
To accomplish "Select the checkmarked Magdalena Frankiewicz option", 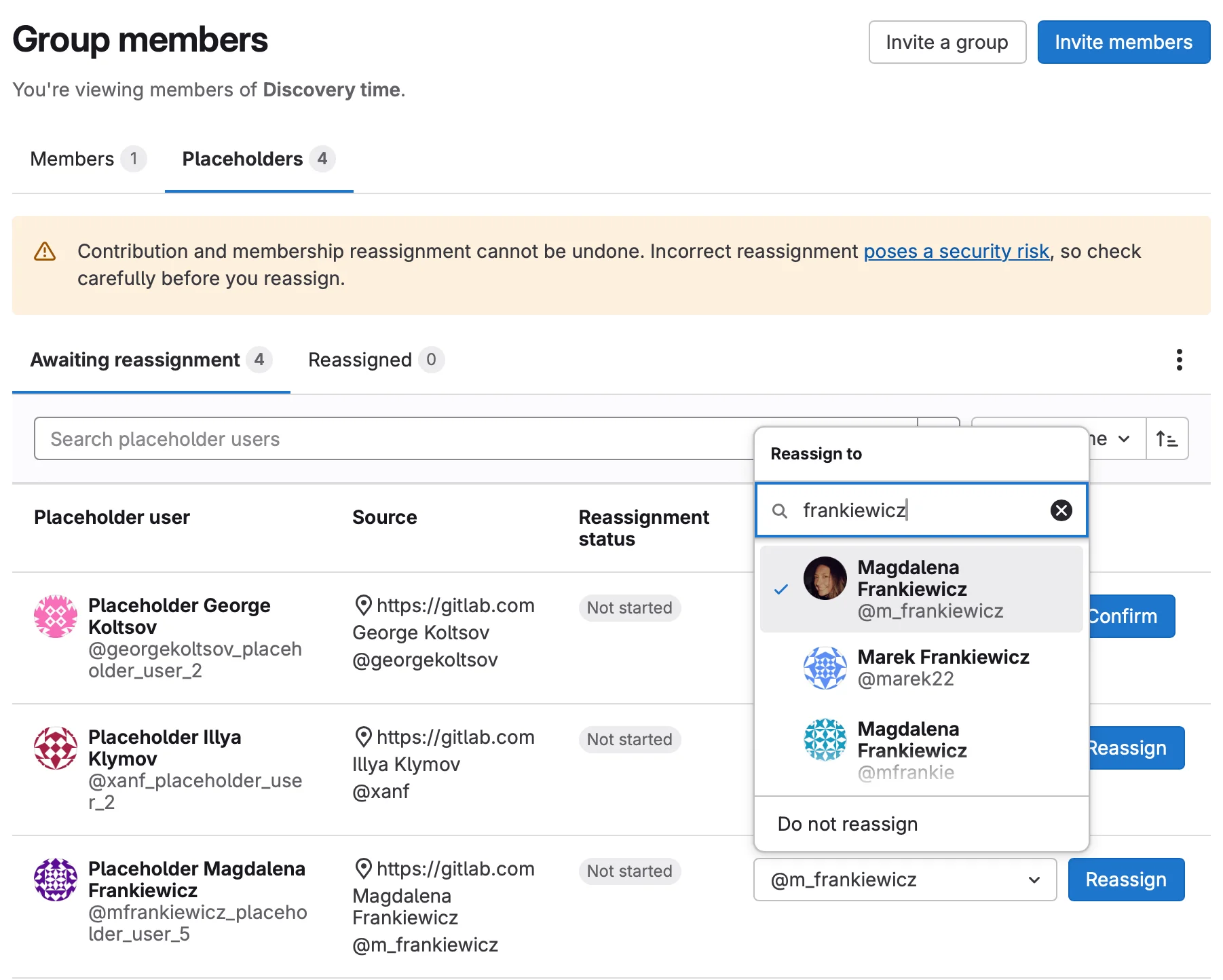I will 921,588.
